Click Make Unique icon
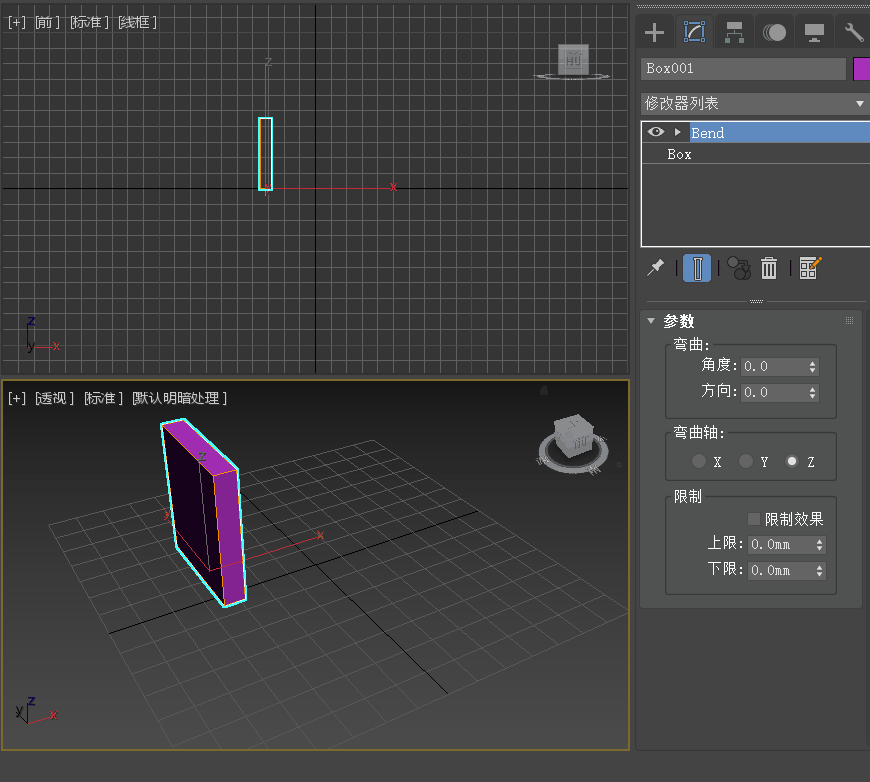This screenshot has height=782, width=870. coord(738,268)
